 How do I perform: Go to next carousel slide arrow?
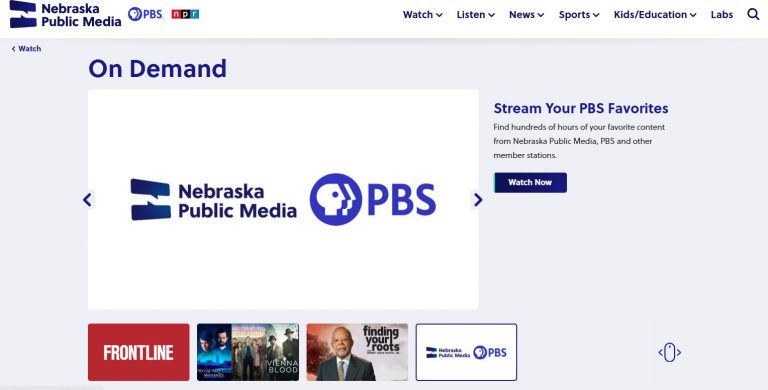click(478, 199)
